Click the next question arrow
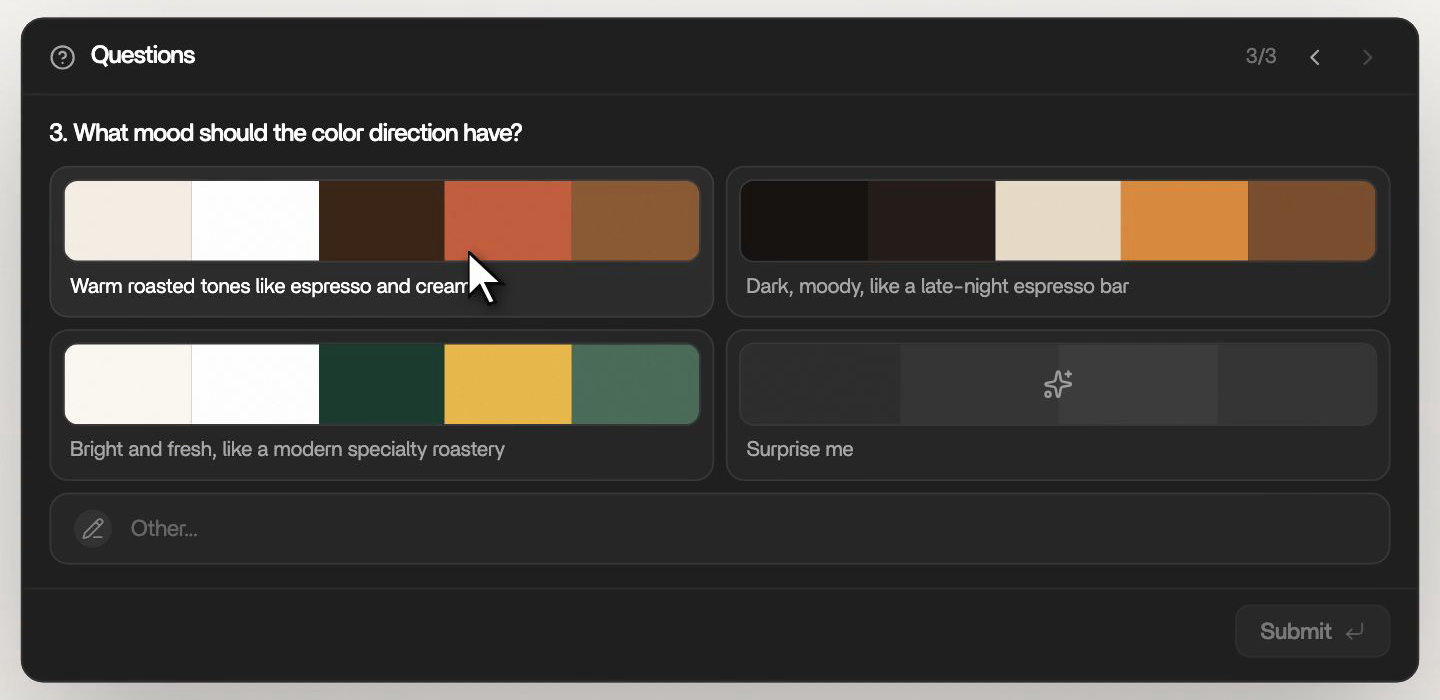1440x700 pixels. point(1367,57)
